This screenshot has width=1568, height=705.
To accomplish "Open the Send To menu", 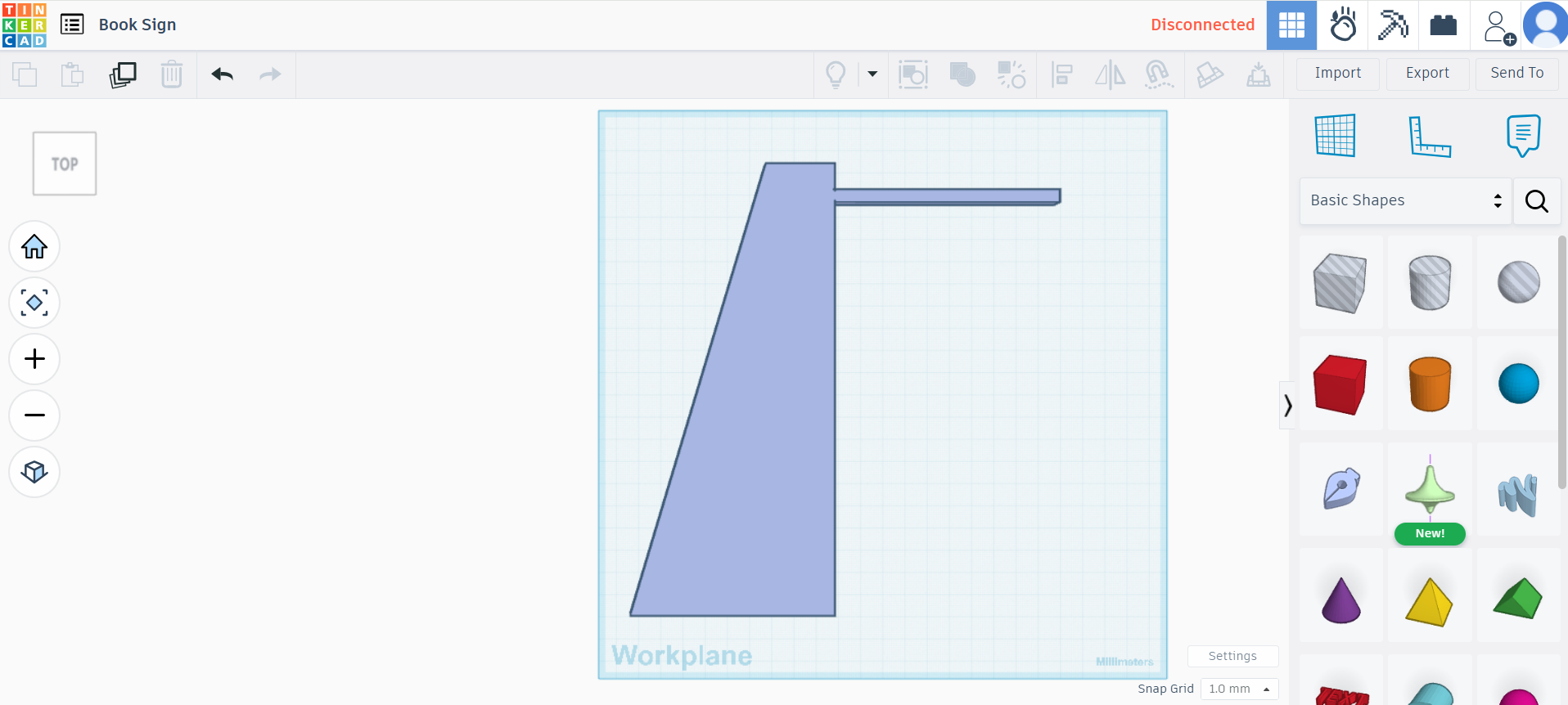I will tap(1516, 74).
